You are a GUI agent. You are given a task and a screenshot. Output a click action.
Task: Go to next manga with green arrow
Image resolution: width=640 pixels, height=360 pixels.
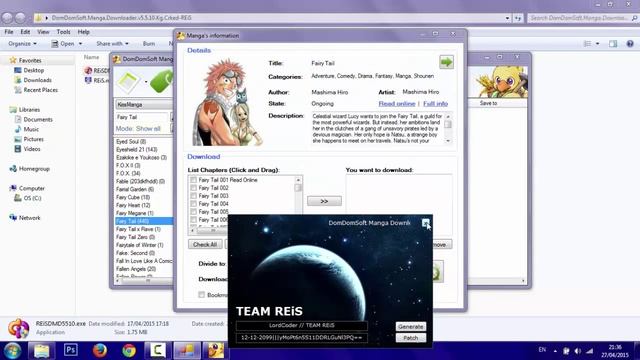click(x=446, y=62)
